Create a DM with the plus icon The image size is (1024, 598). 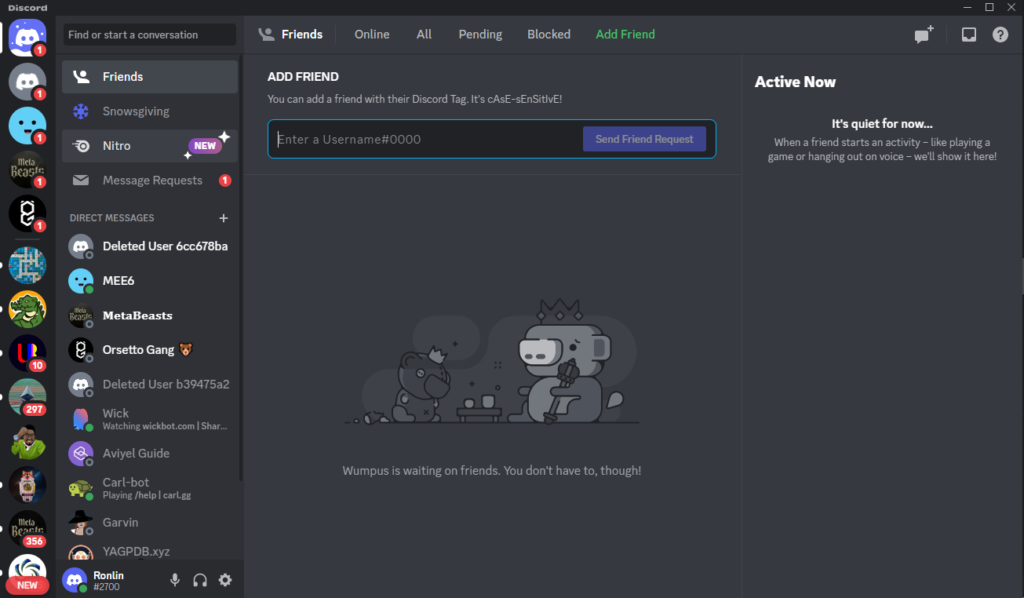pos(223,218)
